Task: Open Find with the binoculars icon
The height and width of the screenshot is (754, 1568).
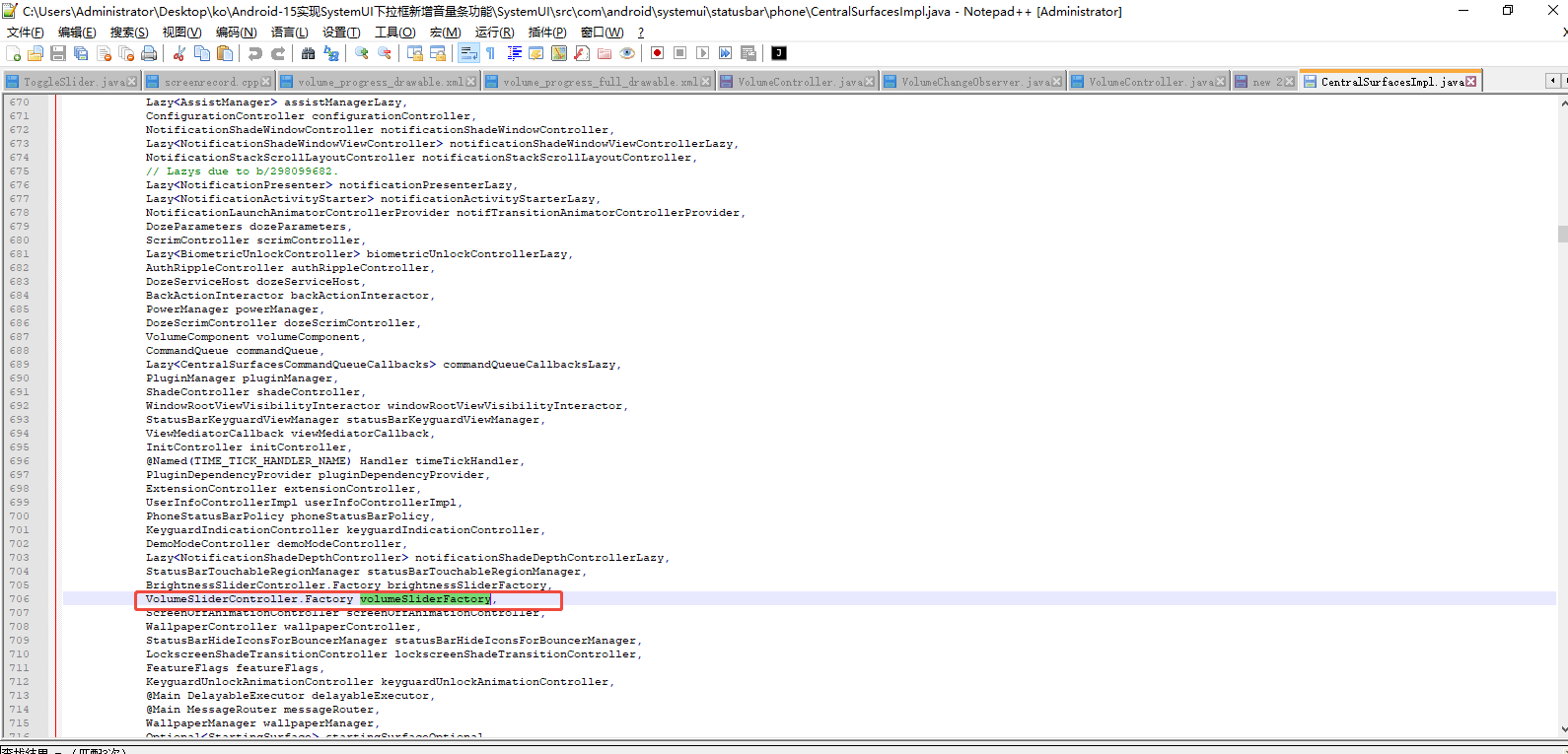Action: [309, 53]
